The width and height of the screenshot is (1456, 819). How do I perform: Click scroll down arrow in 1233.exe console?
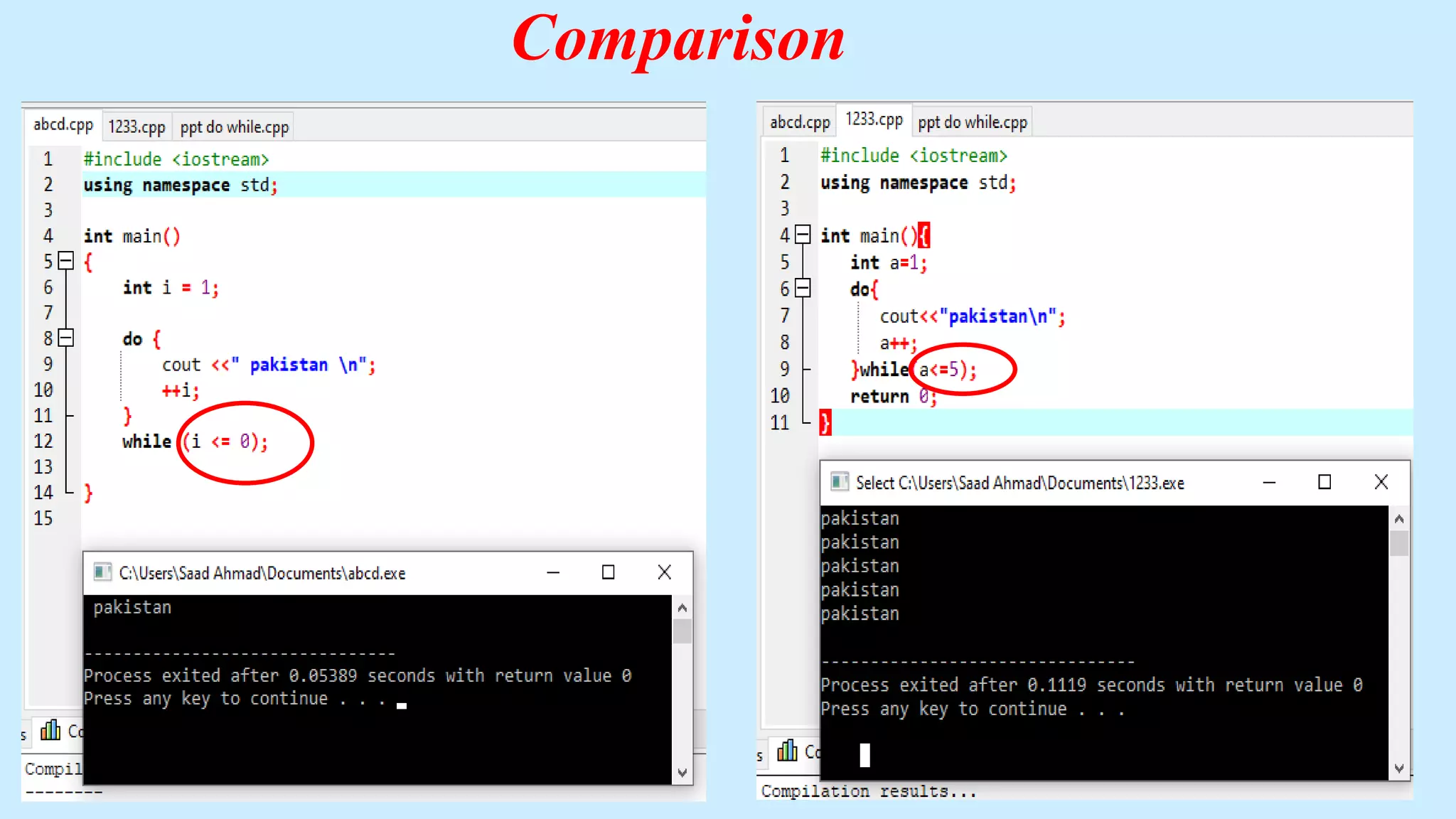click(x=1399, y=768)
